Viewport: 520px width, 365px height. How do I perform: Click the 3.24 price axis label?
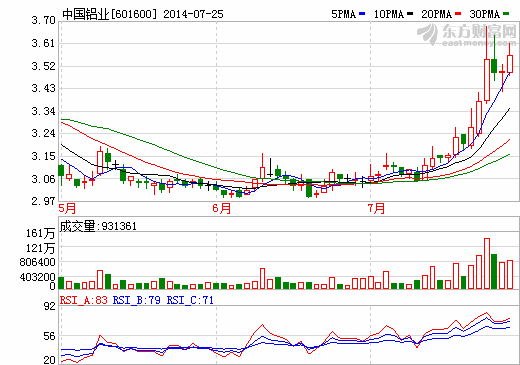(43, 133)
